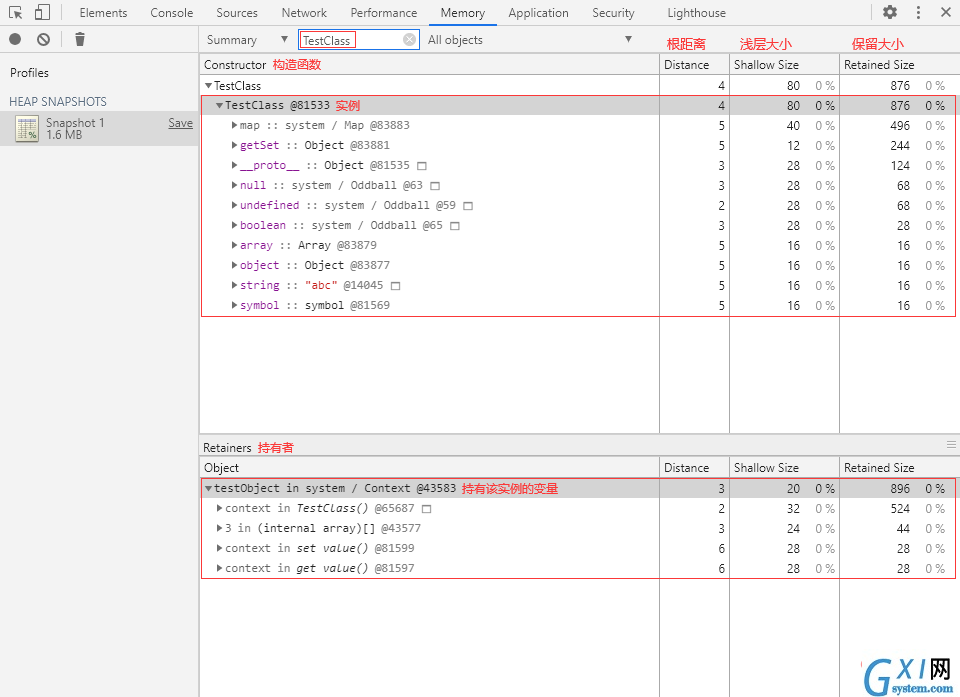Sort upper table by Distance header
This screenshot has height=697, width=960.
tap(694, 65)
